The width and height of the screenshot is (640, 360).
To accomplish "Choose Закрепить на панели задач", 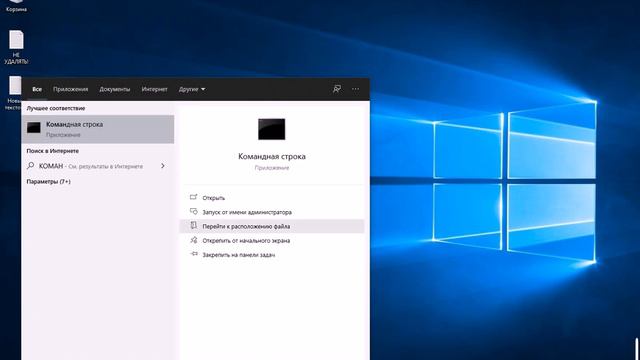I will [272, 255].
